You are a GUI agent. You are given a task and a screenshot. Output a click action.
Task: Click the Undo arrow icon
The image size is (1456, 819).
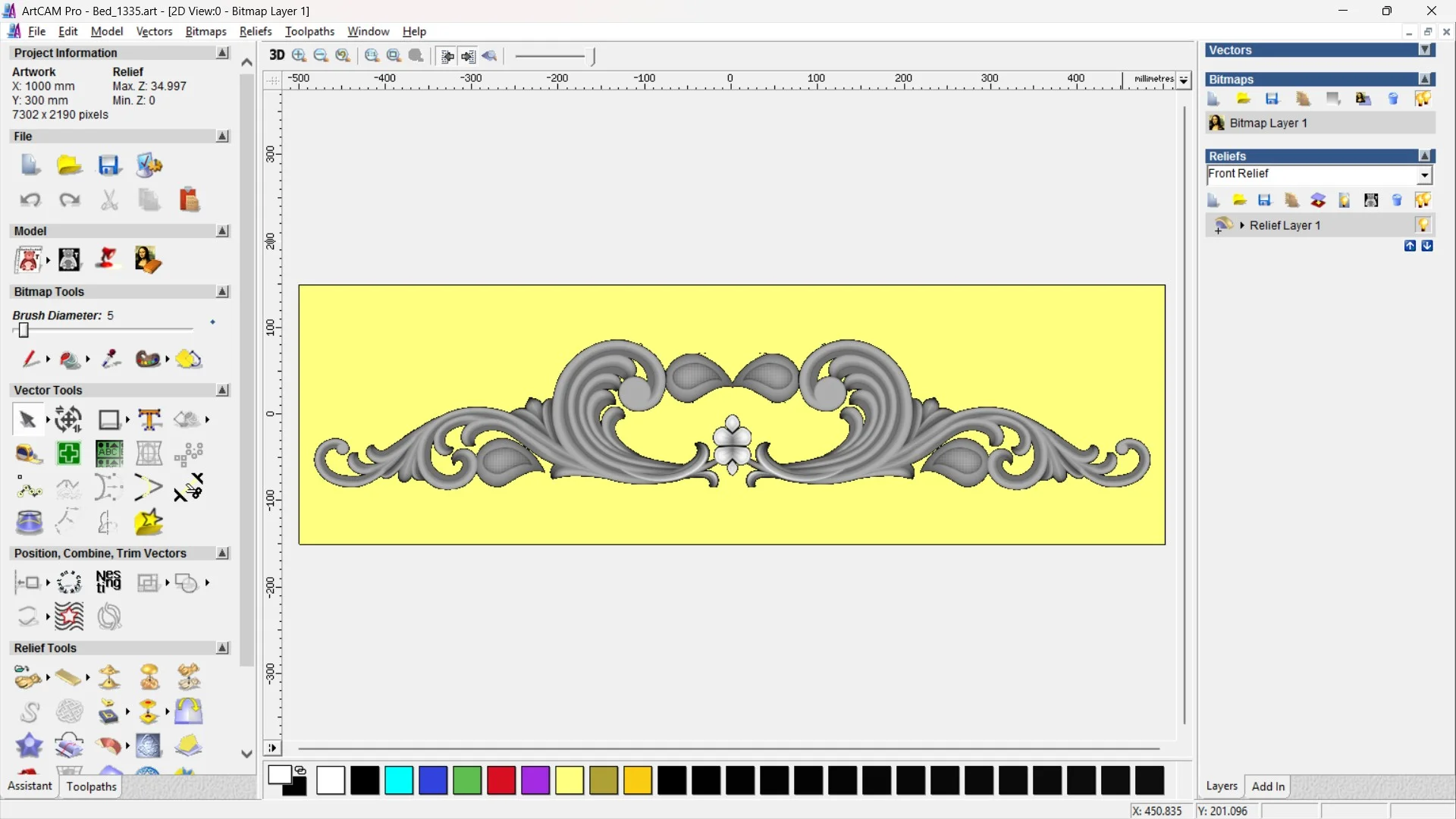click(x=30, y=199)
